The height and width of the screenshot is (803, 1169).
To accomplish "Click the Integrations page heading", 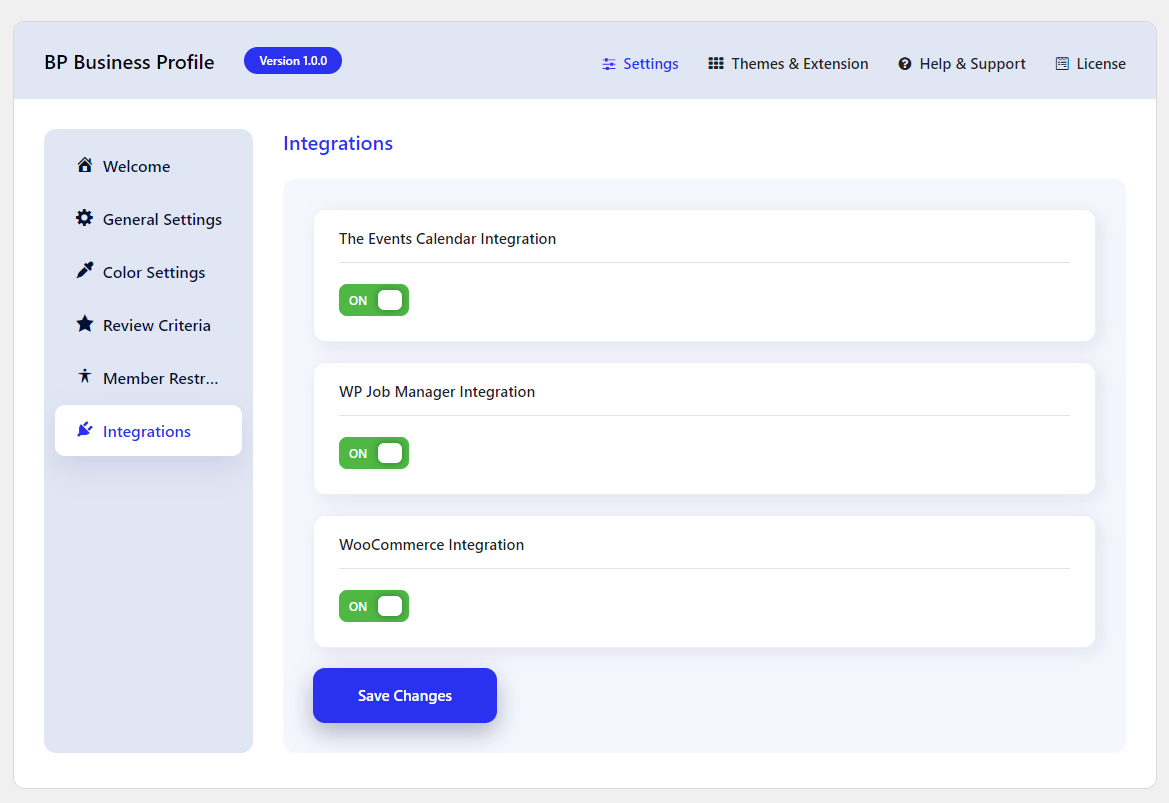I will tap(338, 143).
